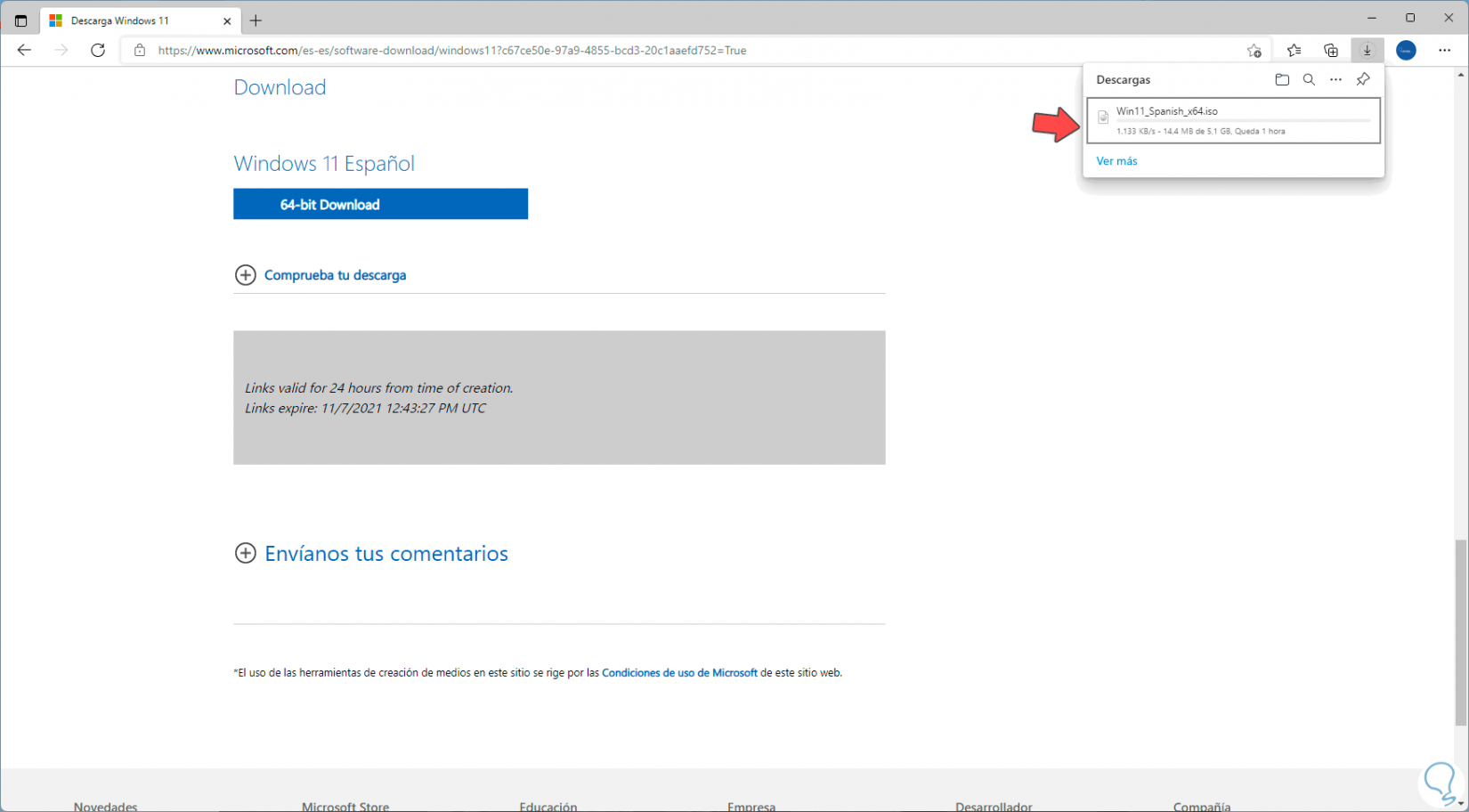Click the download speed and remaining time text
Image resolution: width=1469 pixels, height=812 pixels.
pyautogui.click(x=1201, y=131)
